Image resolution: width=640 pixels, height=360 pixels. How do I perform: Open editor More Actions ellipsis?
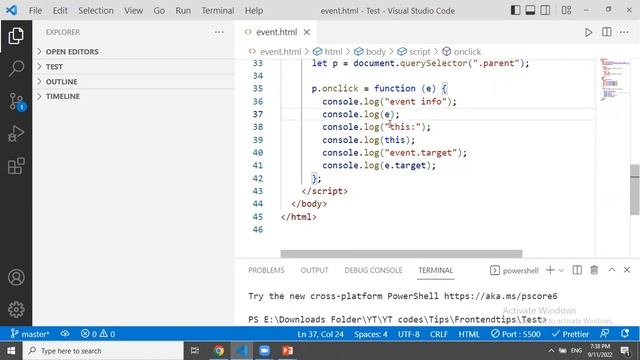(x=624, y=32)
